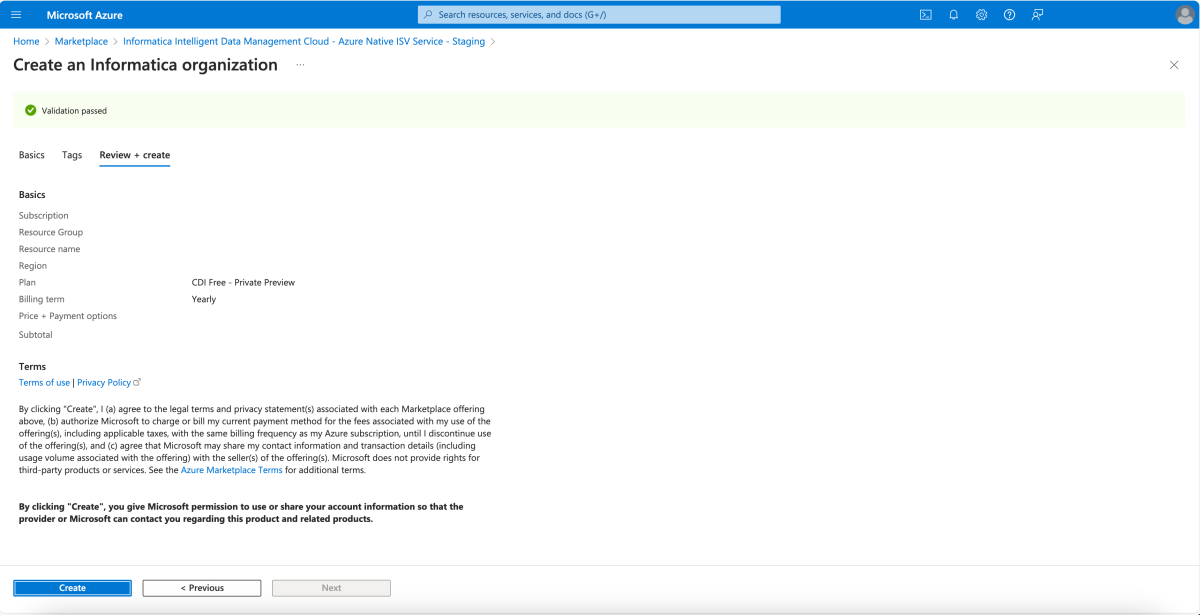Click the 'CDI Free - Private Preview' plan value
The height and width of the screenshot is (615, 1200).
tap(243, 282)
